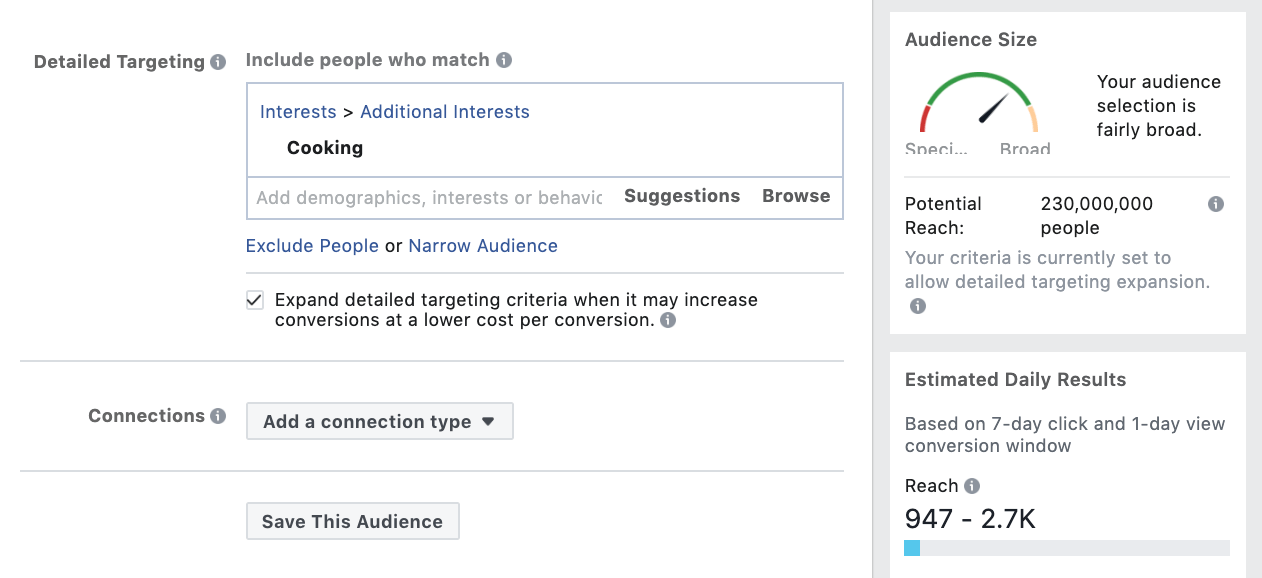Click the info icon next to Reach
Image resolution: width=1262 pixels, height=578 pixels.
(973, 485)
